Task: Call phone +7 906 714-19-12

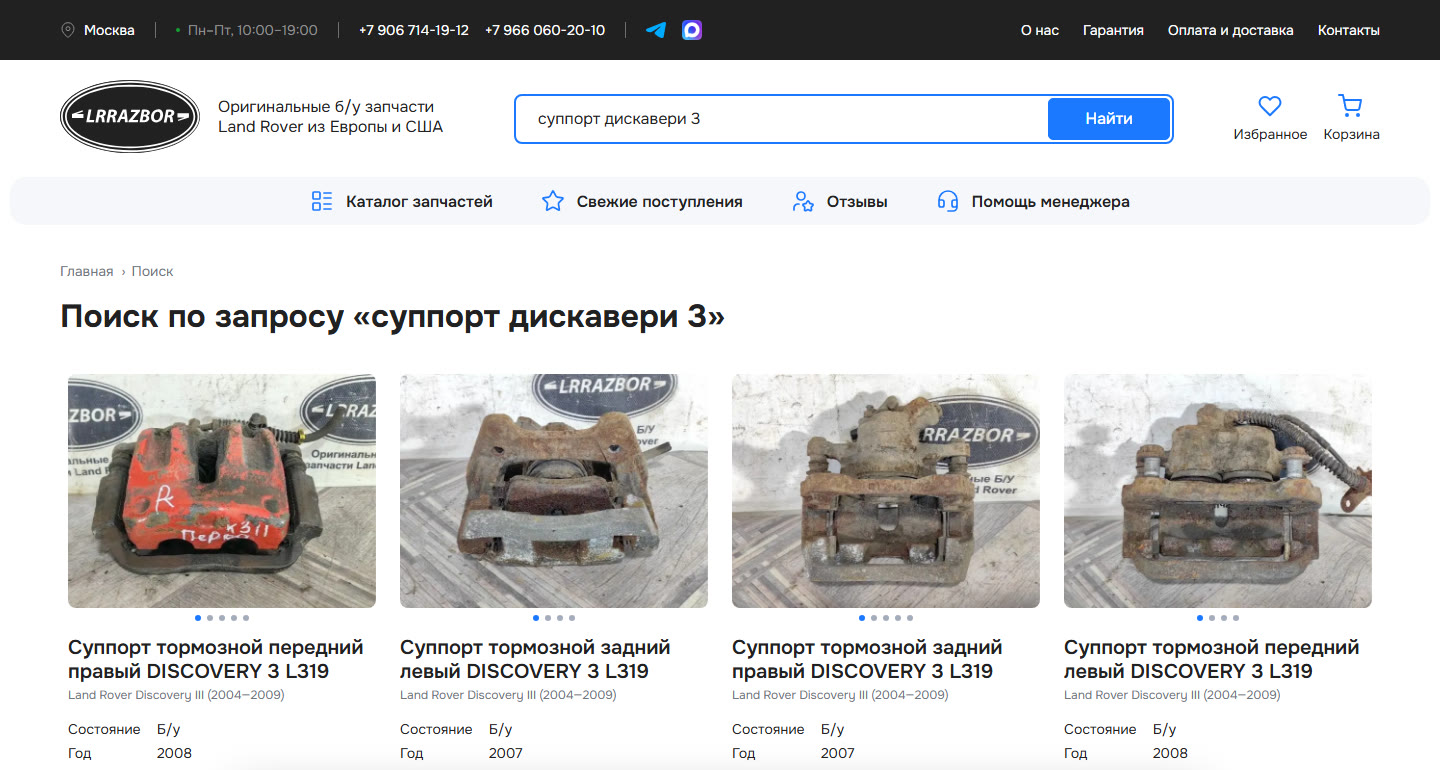Action: [x=414, y=30]
